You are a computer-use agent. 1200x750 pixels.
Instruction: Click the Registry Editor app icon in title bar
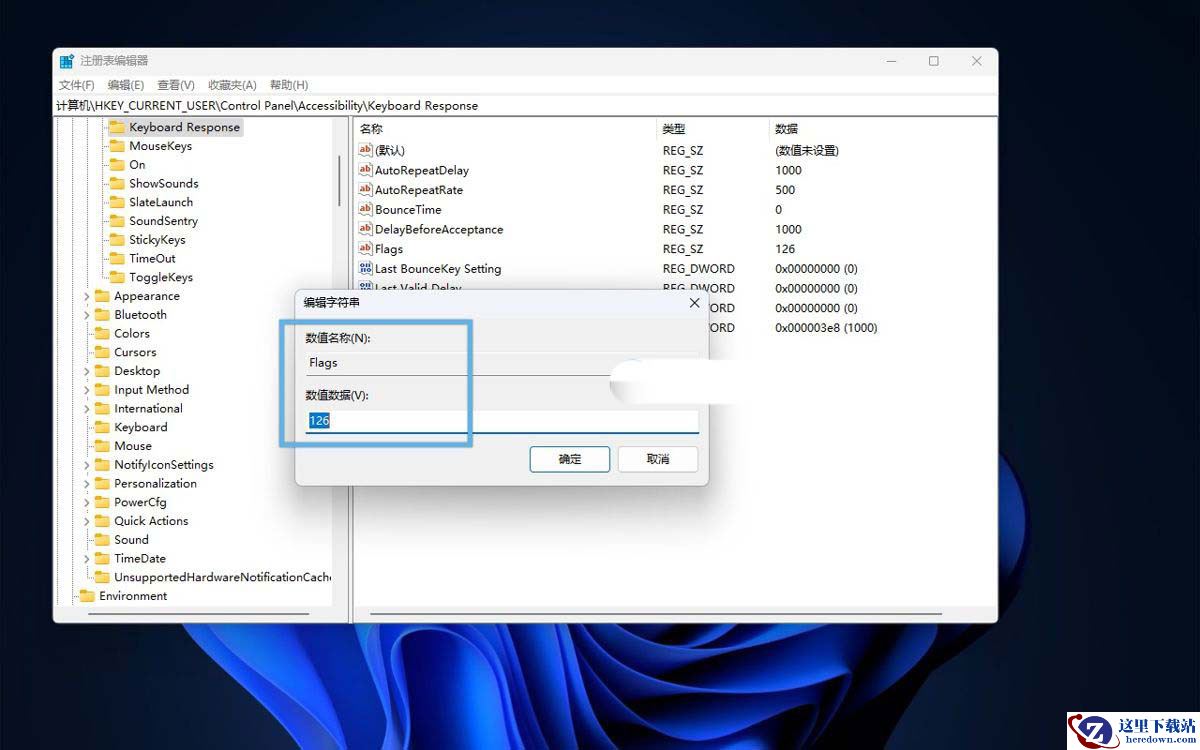[67, 61]
